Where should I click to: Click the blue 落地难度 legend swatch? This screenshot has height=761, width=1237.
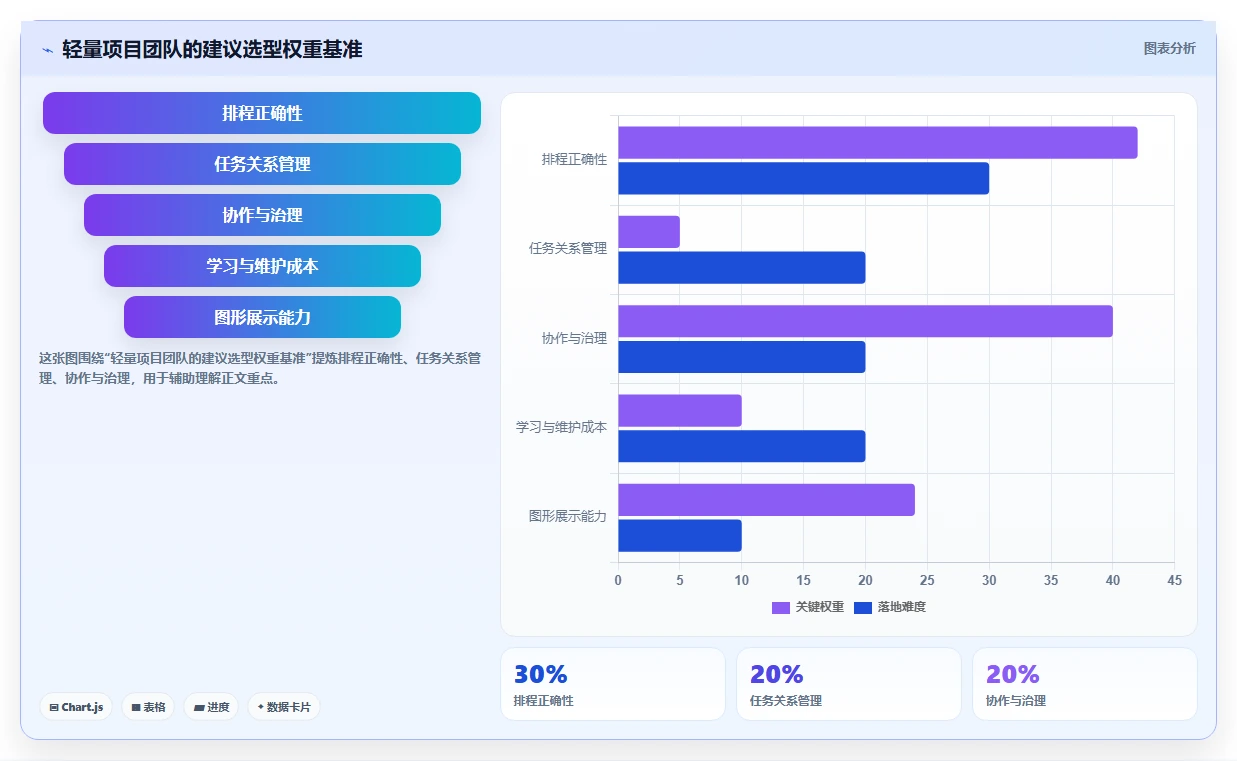[863, 608]
